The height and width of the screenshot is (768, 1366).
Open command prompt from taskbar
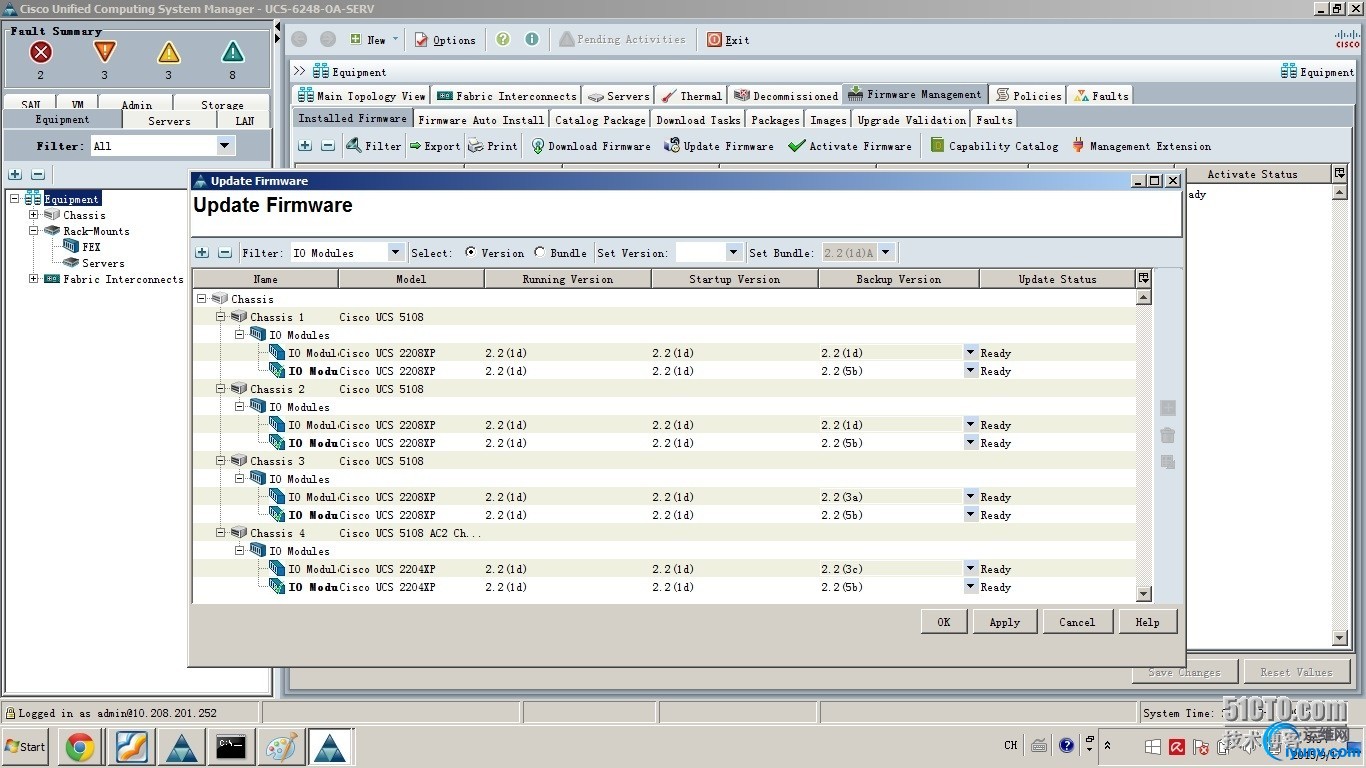[x=231, y=746]
